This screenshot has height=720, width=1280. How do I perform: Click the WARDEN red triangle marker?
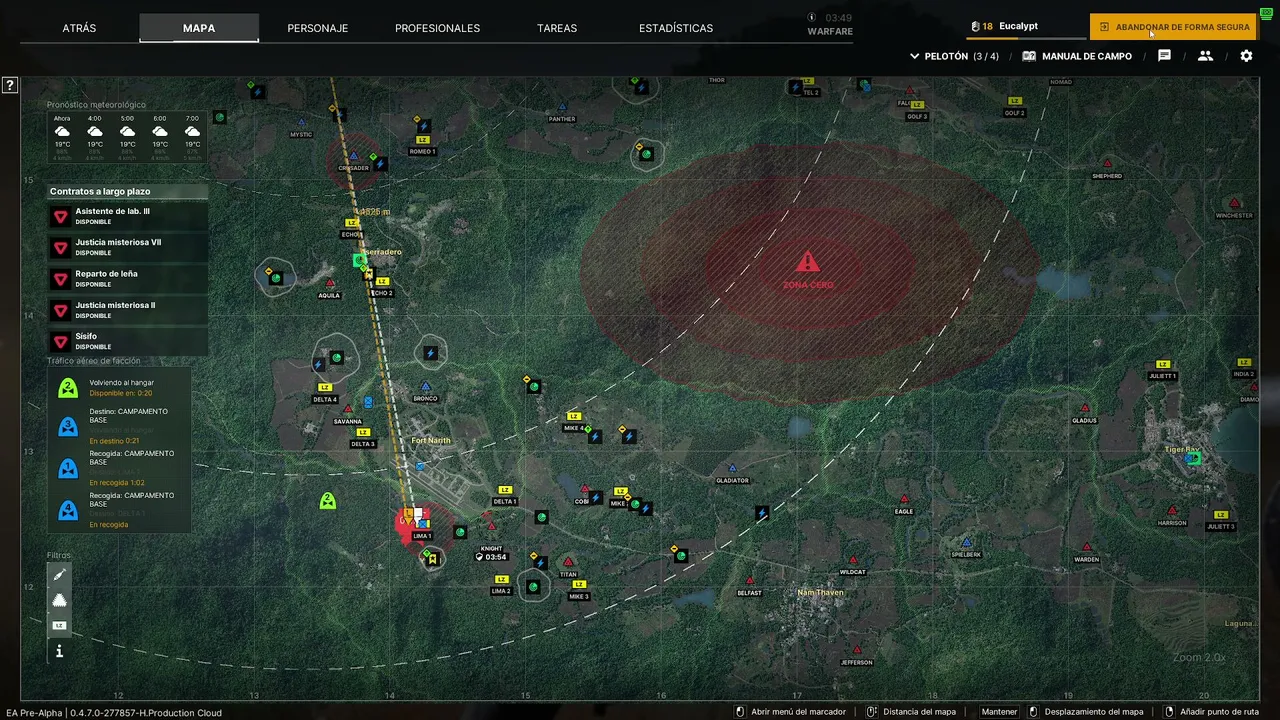[x=1086, y=547]
